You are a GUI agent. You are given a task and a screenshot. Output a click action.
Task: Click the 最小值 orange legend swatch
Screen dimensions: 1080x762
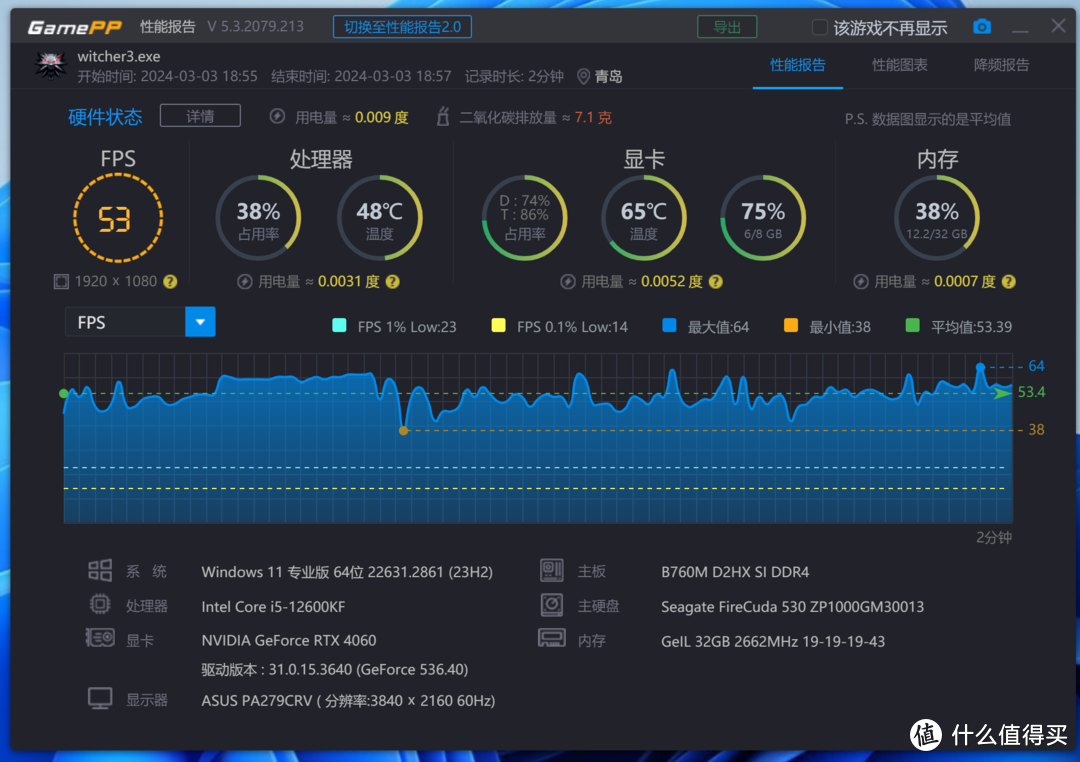(x=791, y=325)
